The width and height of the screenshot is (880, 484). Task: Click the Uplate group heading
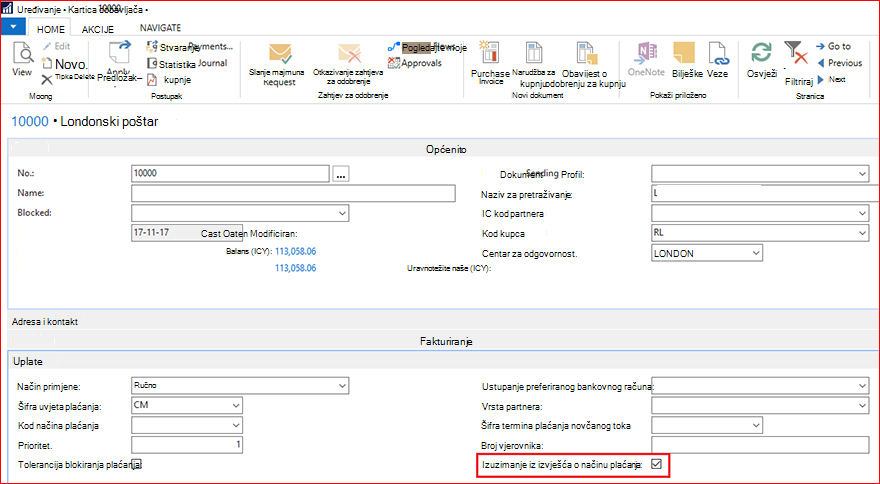[x=28, y=362]
